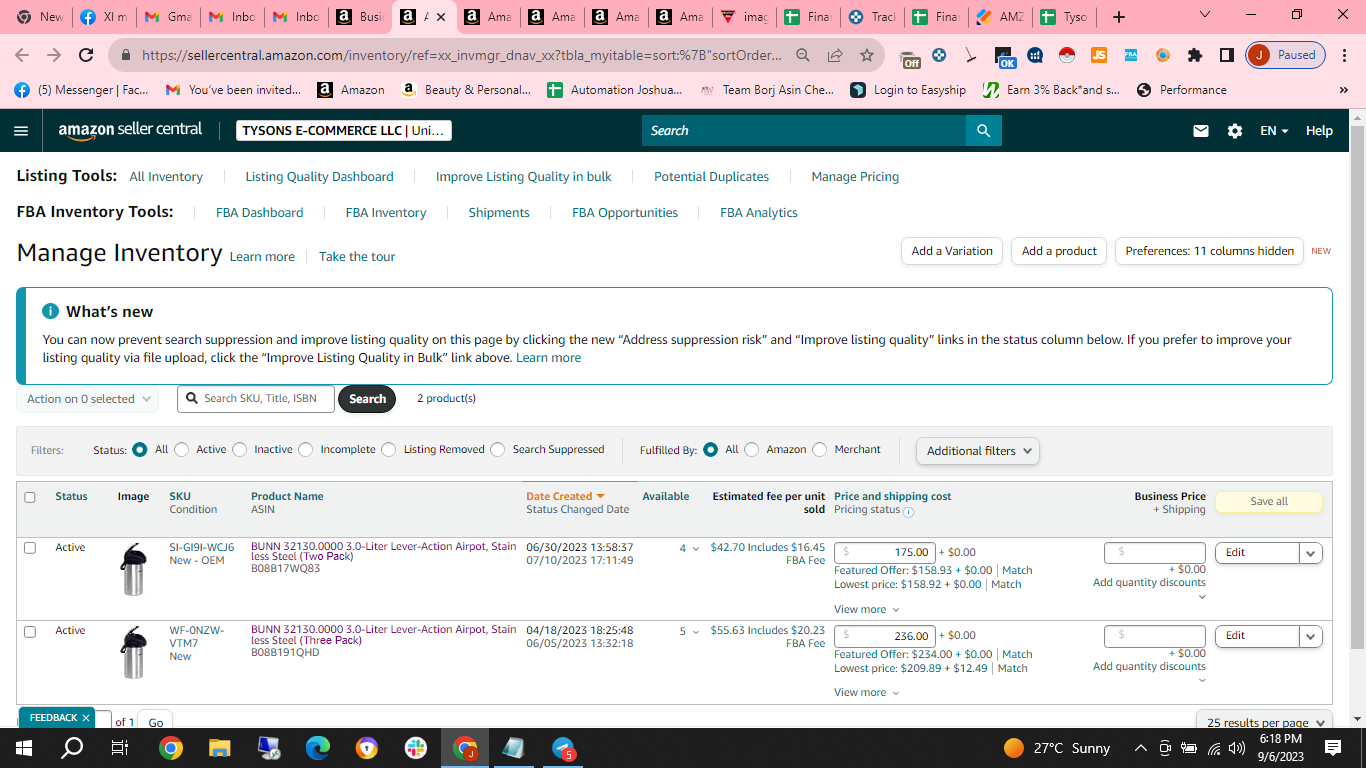The image size is (1366, 768).
Task: Click ASIN text B08B191QHD
Action: point(285,653)
